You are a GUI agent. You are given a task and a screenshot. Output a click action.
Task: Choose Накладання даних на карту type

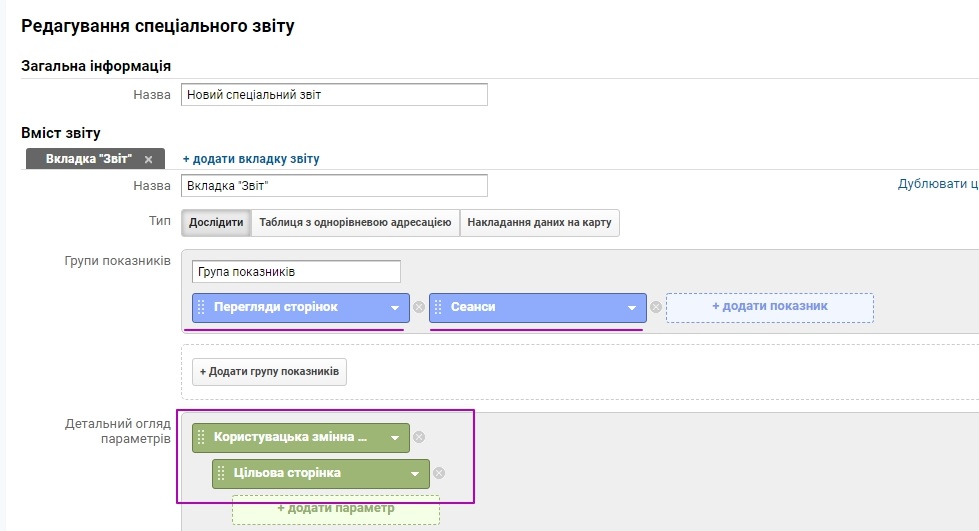(x=539, y=223)
